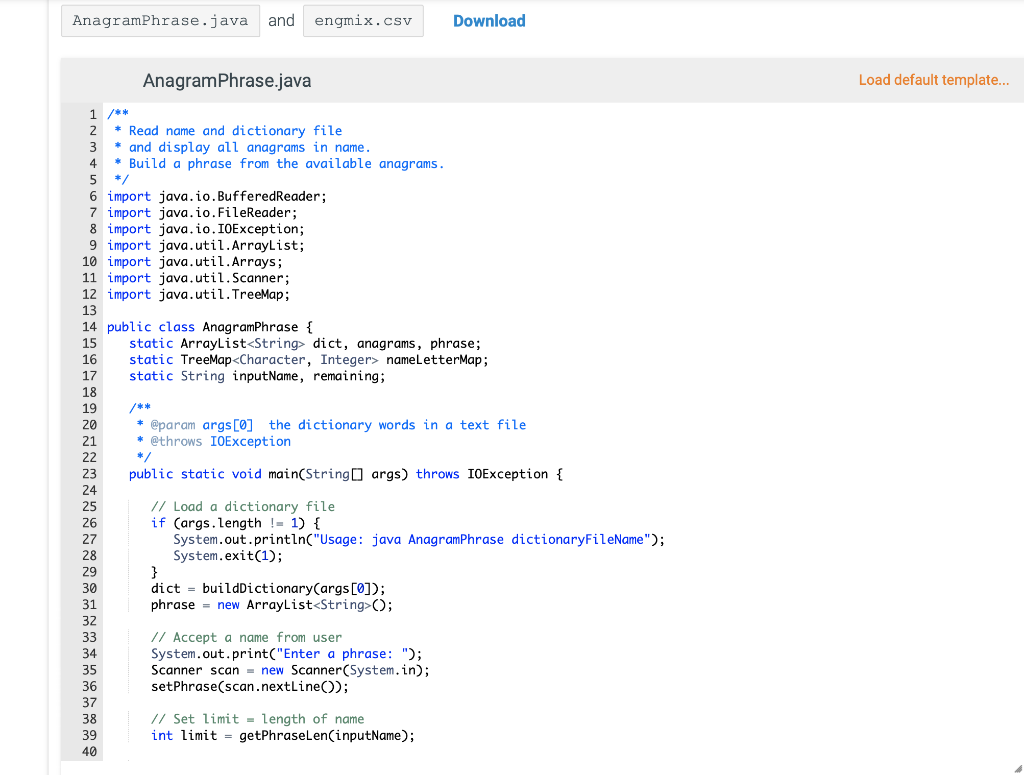The height and width of the screenshot is (775, 1024).
Task: Click the 'System.exit(1);' line
Action: (228, 556)
